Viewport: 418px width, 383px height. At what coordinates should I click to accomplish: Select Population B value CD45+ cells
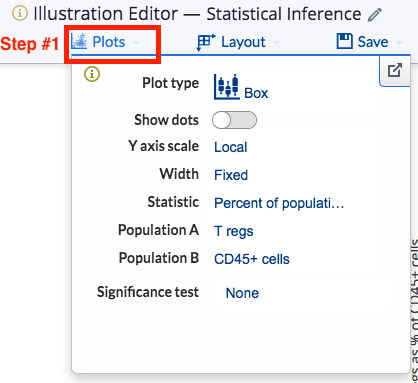(x=252, y=259)
